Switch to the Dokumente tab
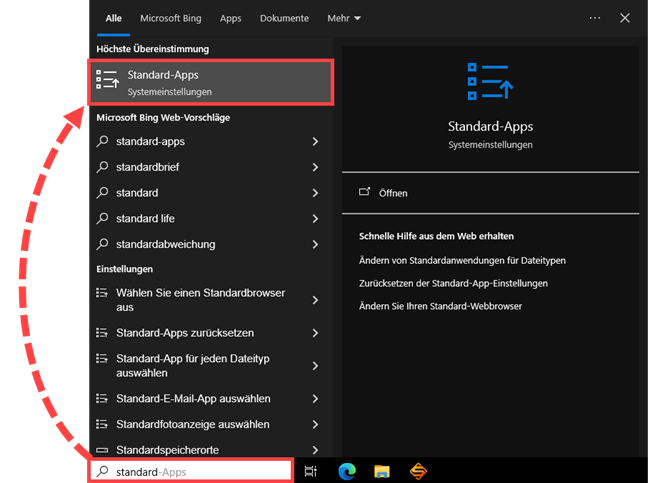650x483 pixels. 284,18
